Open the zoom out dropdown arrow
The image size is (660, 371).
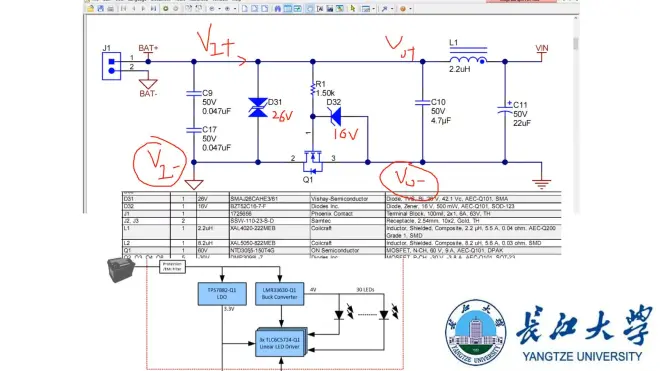coord(219,8)
